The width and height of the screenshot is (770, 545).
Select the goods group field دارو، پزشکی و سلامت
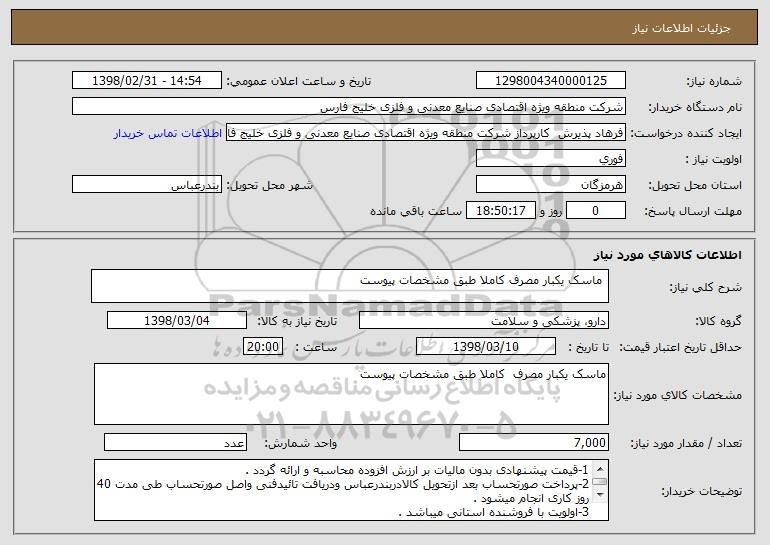pyautogui.click(x=484, y=321)
